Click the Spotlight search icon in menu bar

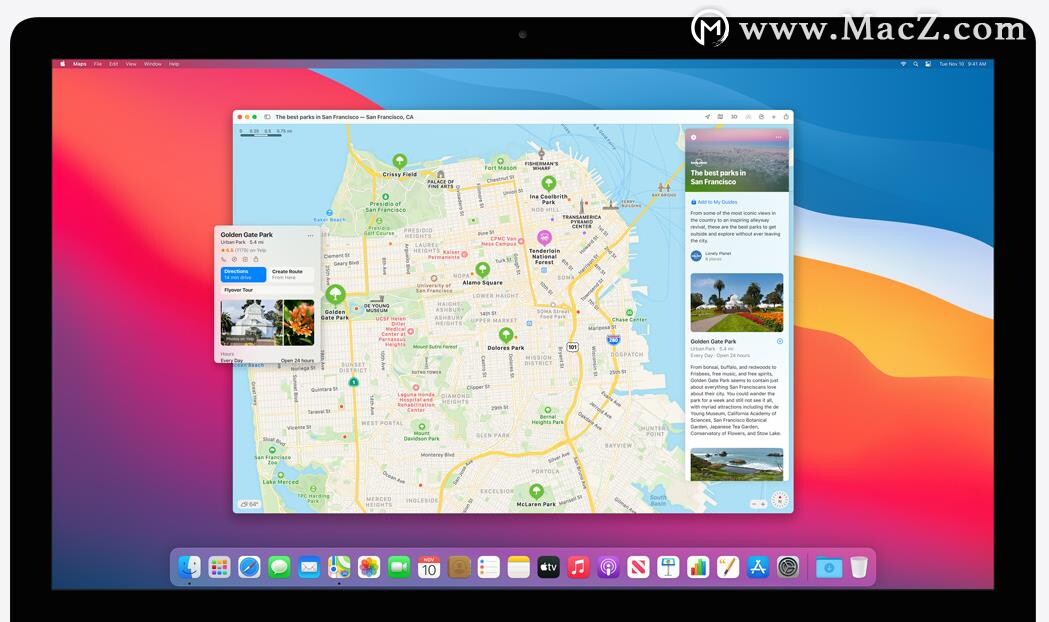(x=915, y=64)
